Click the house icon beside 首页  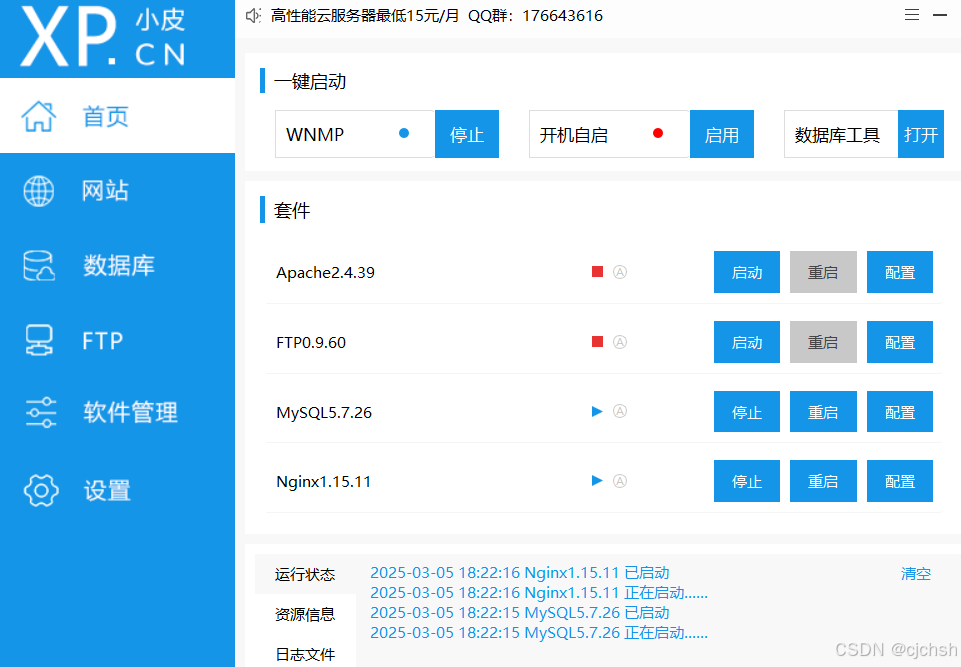39,116
